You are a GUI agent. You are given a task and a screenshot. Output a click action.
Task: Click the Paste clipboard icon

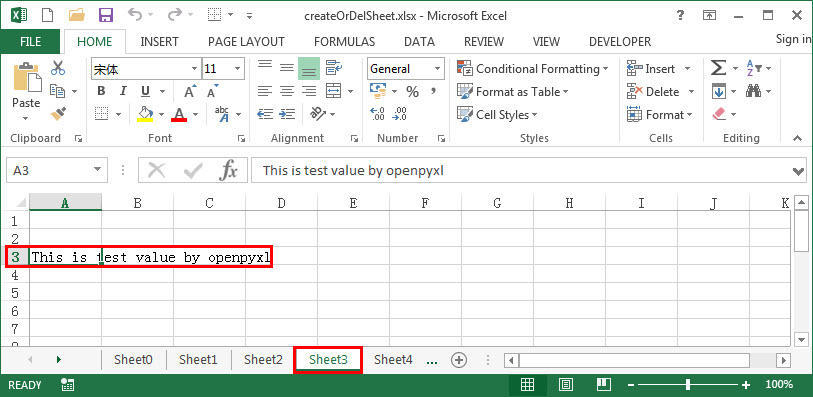coord(26,78)
